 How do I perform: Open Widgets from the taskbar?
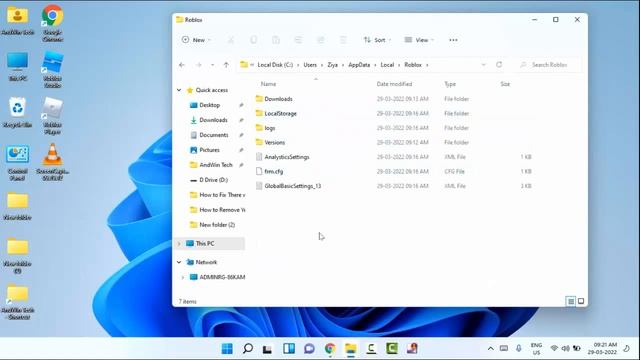pyautogui.click(x=289, y=349)
